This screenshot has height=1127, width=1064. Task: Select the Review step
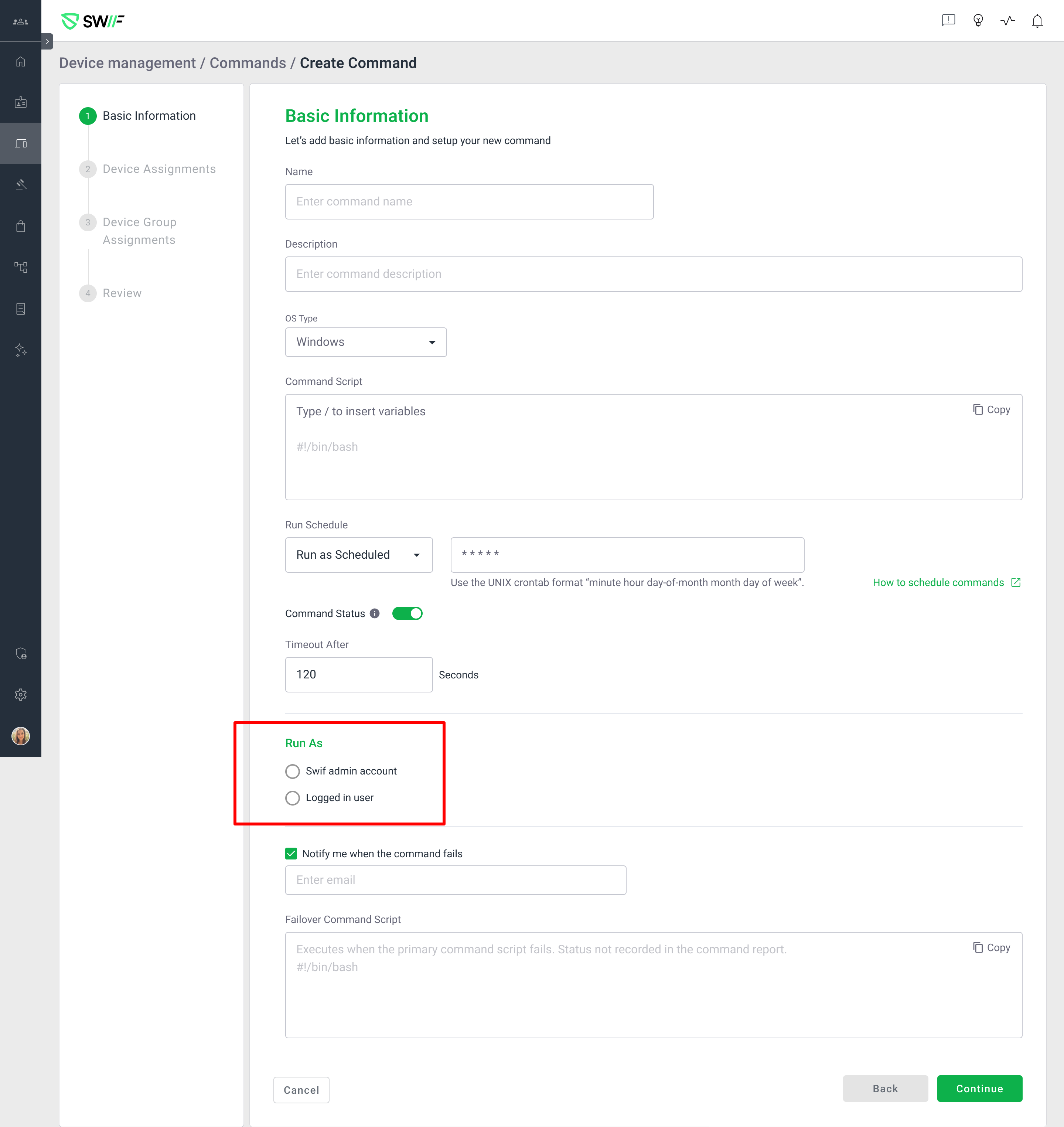click(111, 293)
